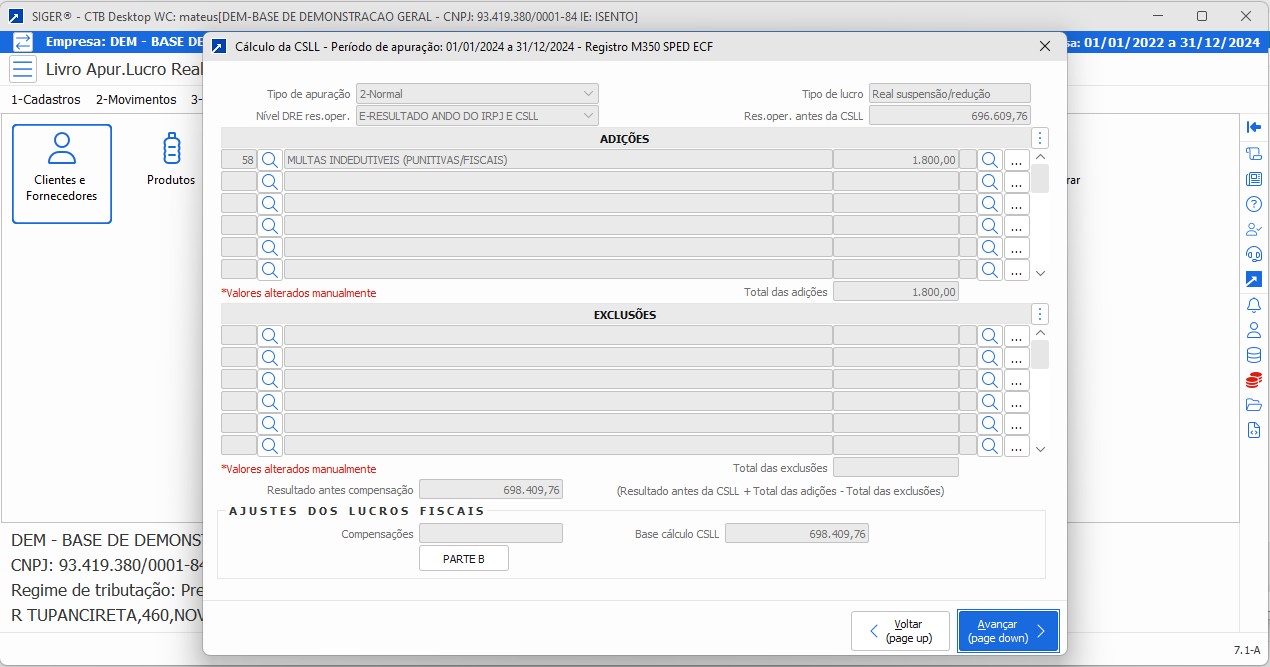Viewport: 1270px width, 667px height.
Task: Open user profile icon in sidebar
Action: pyautogui.click(x=1254, y=330)
